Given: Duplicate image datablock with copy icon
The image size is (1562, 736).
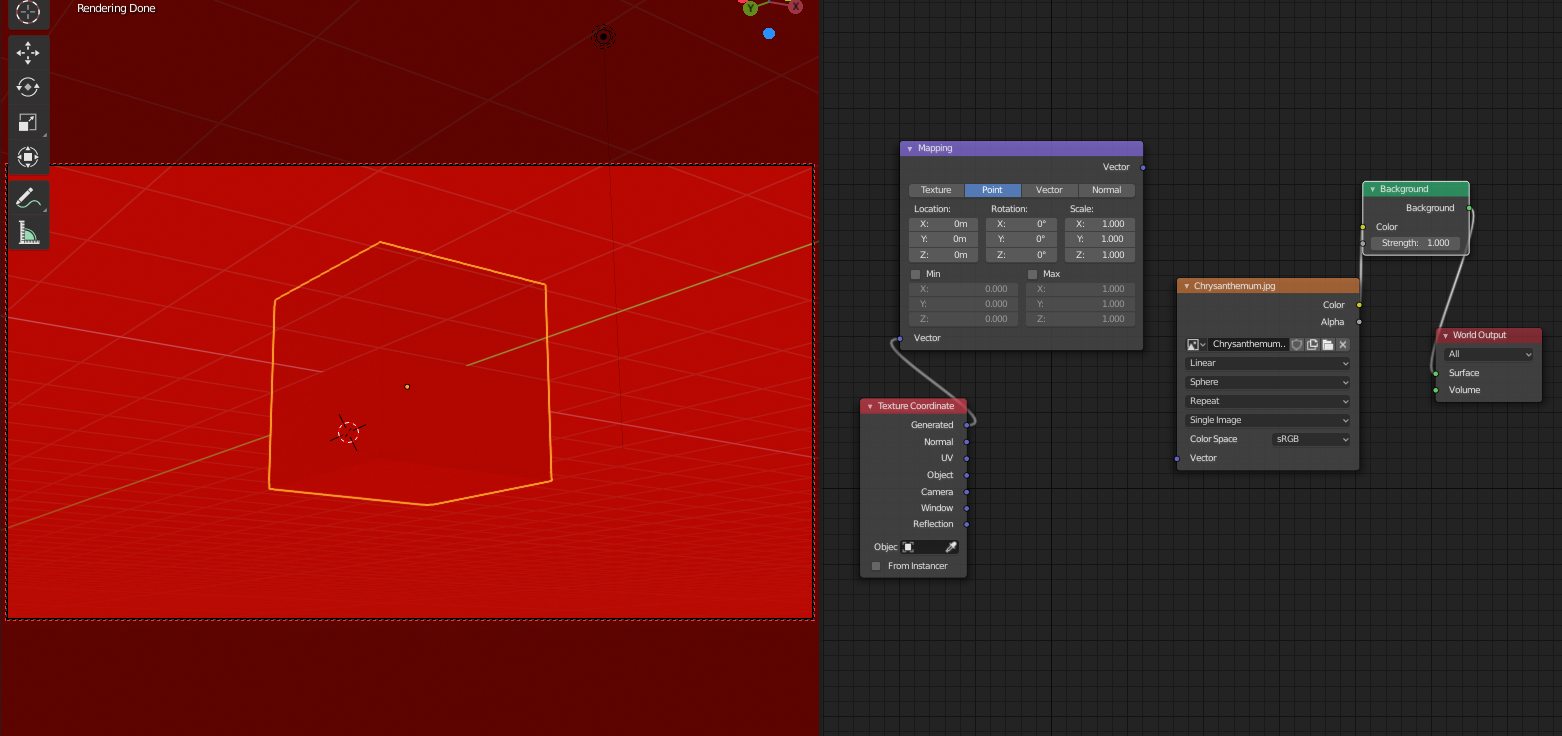Looking at the screenshot, I should point(1312,344).
